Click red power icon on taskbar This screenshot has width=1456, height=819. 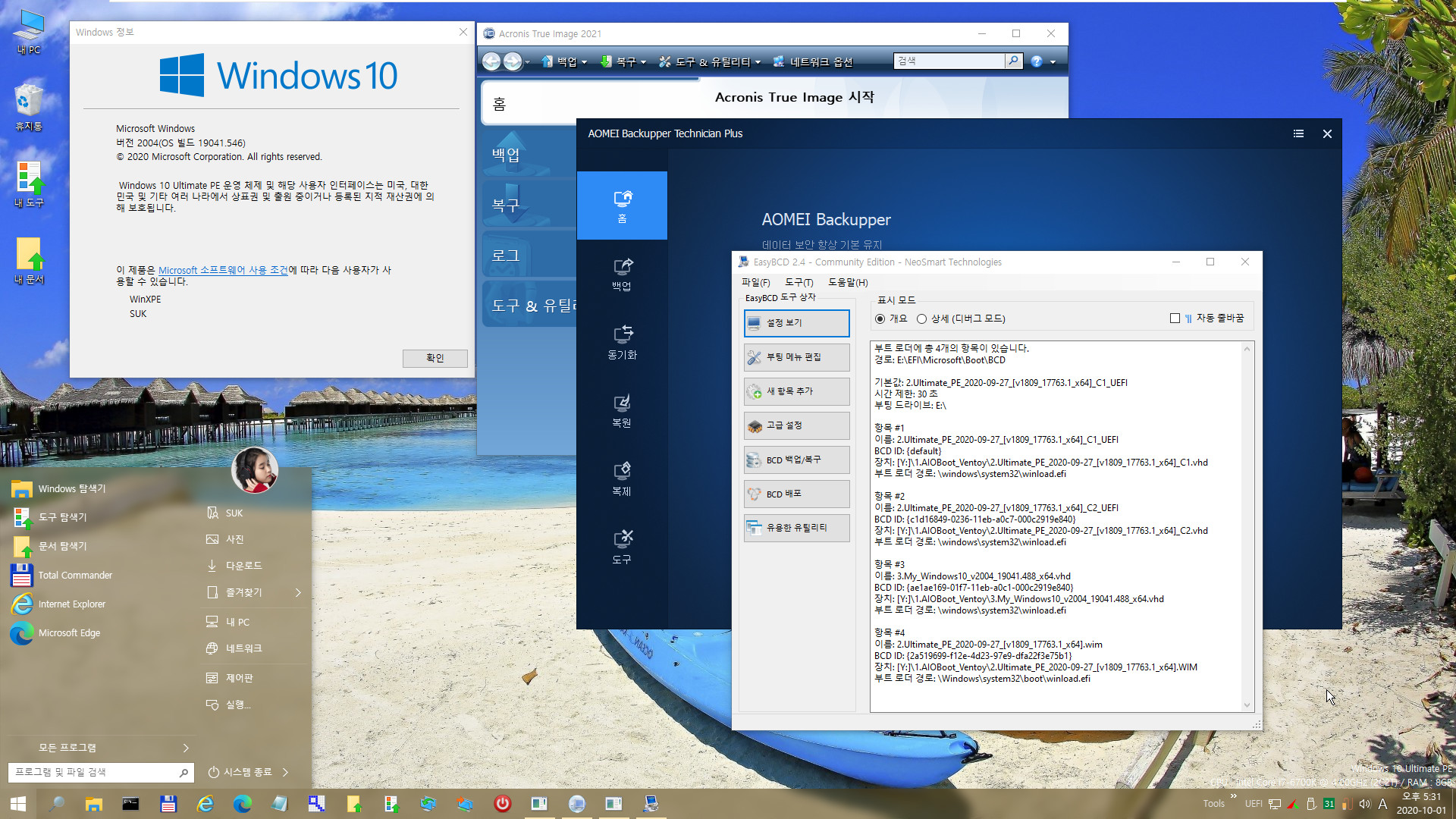502,803
